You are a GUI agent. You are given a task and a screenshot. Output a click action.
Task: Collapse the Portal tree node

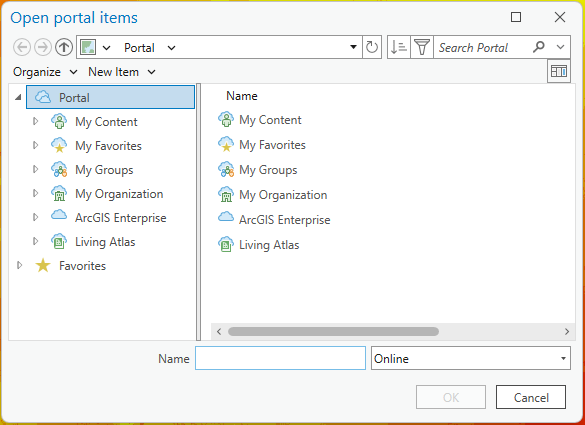tap(18, 98)
